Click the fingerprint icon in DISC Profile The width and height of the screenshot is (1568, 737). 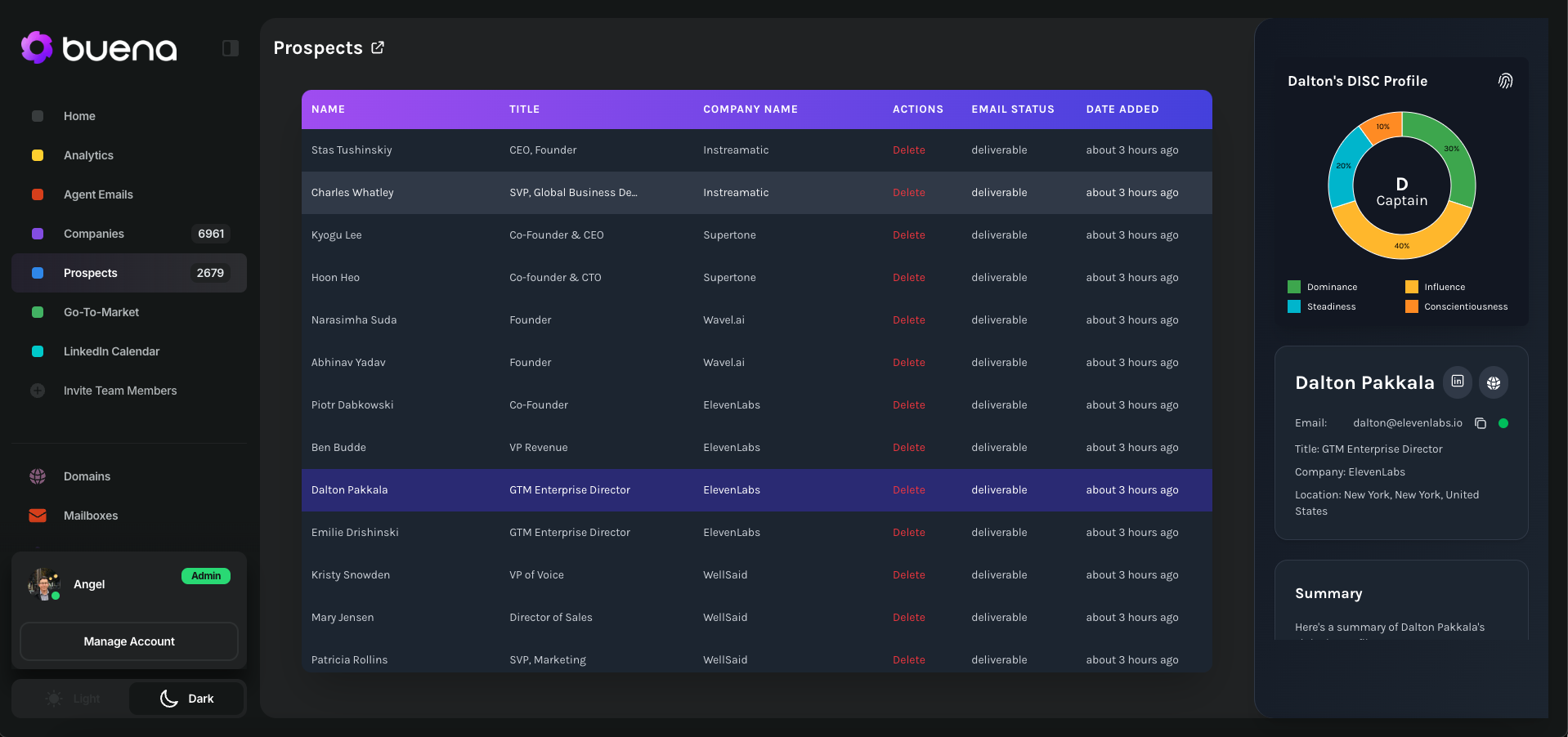1505,81
